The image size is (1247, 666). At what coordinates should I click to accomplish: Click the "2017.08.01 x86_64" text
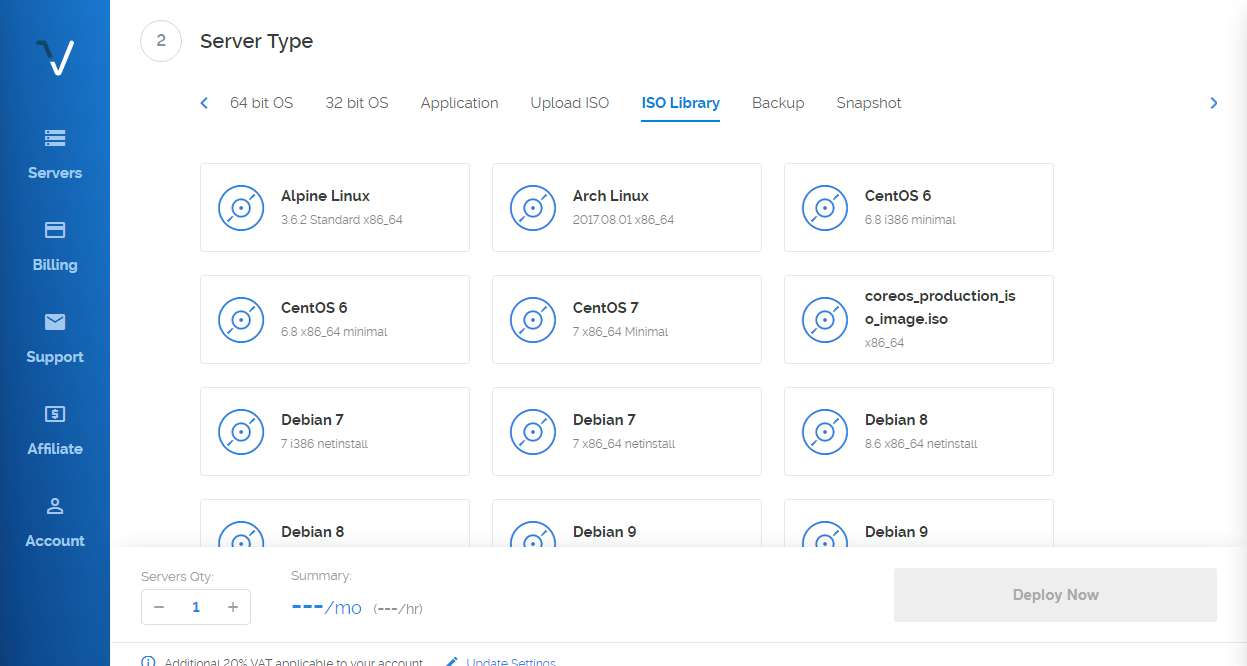click(624, 220)
